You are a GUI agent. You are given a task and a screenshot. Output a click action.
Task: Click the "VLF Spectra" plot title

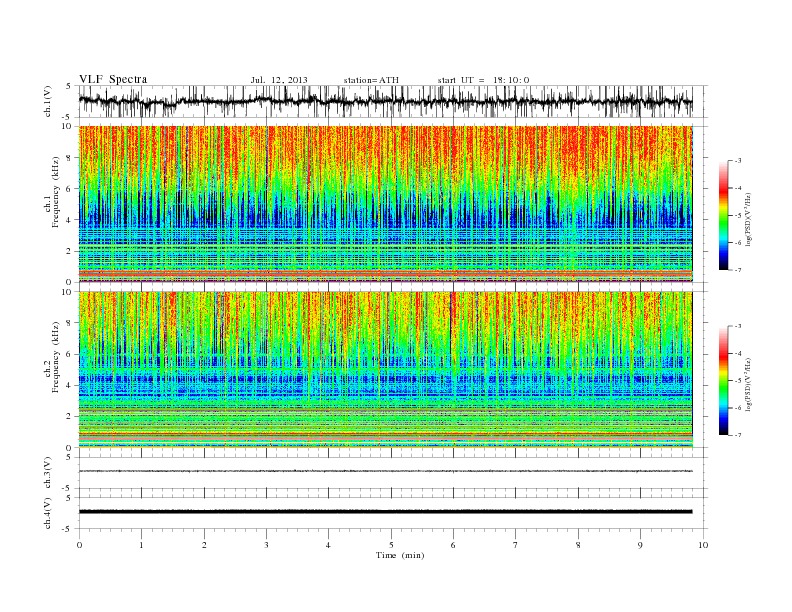click(113, 79)
